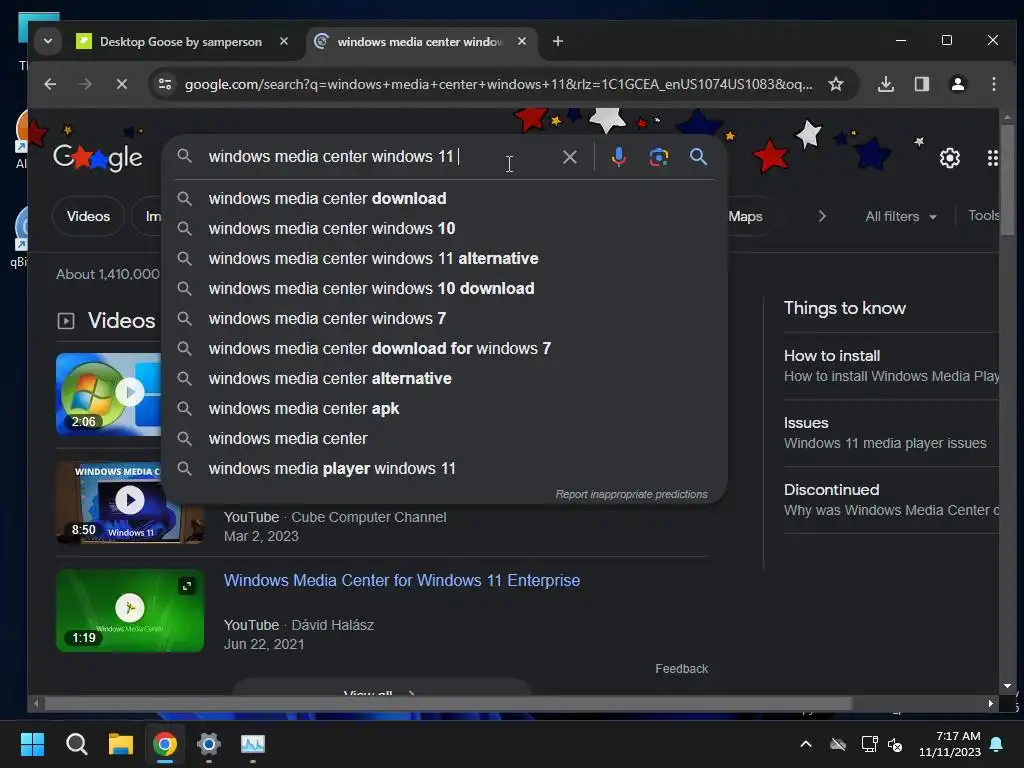Click the browser forward arrow
Viewport: 1024px width, 768px height.
click(x=85, y=84)
